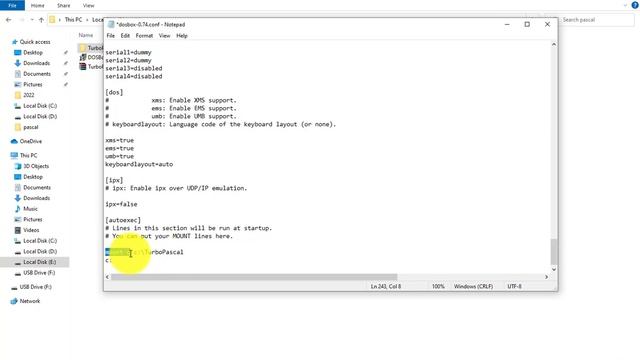Click Explorer up-directory arrow
This screenshot has width=640, height=360.
(41, 20)
